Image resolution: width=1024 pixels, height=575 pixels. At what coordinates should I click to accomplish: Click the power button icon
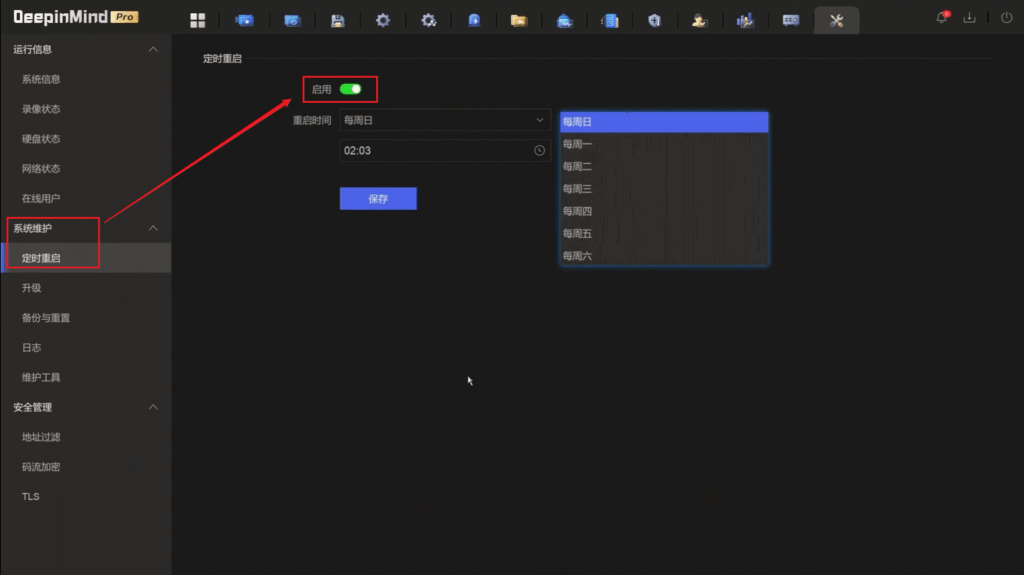coord(1006,18)
